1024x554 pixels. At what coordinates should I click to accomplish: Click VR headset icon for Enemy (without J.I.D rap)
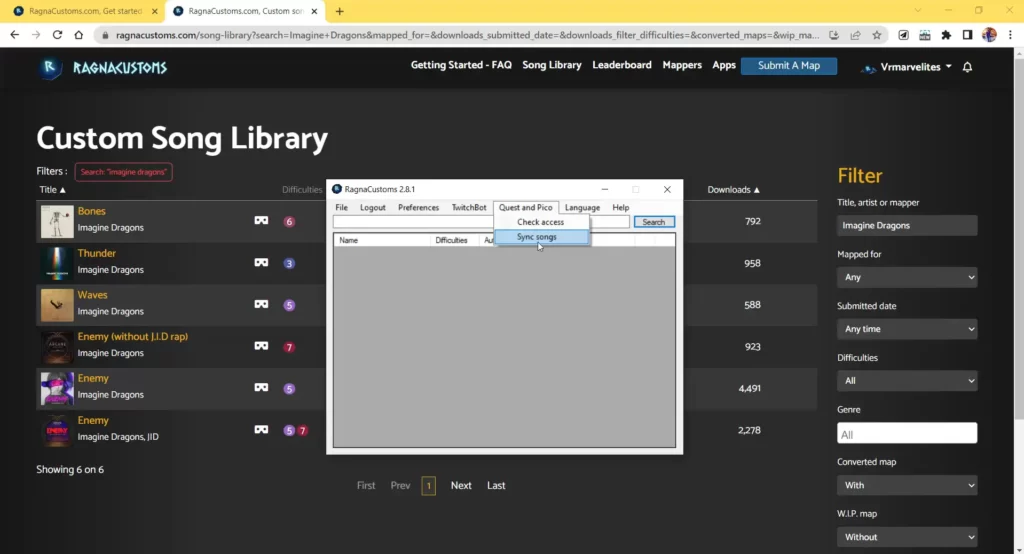261,346
